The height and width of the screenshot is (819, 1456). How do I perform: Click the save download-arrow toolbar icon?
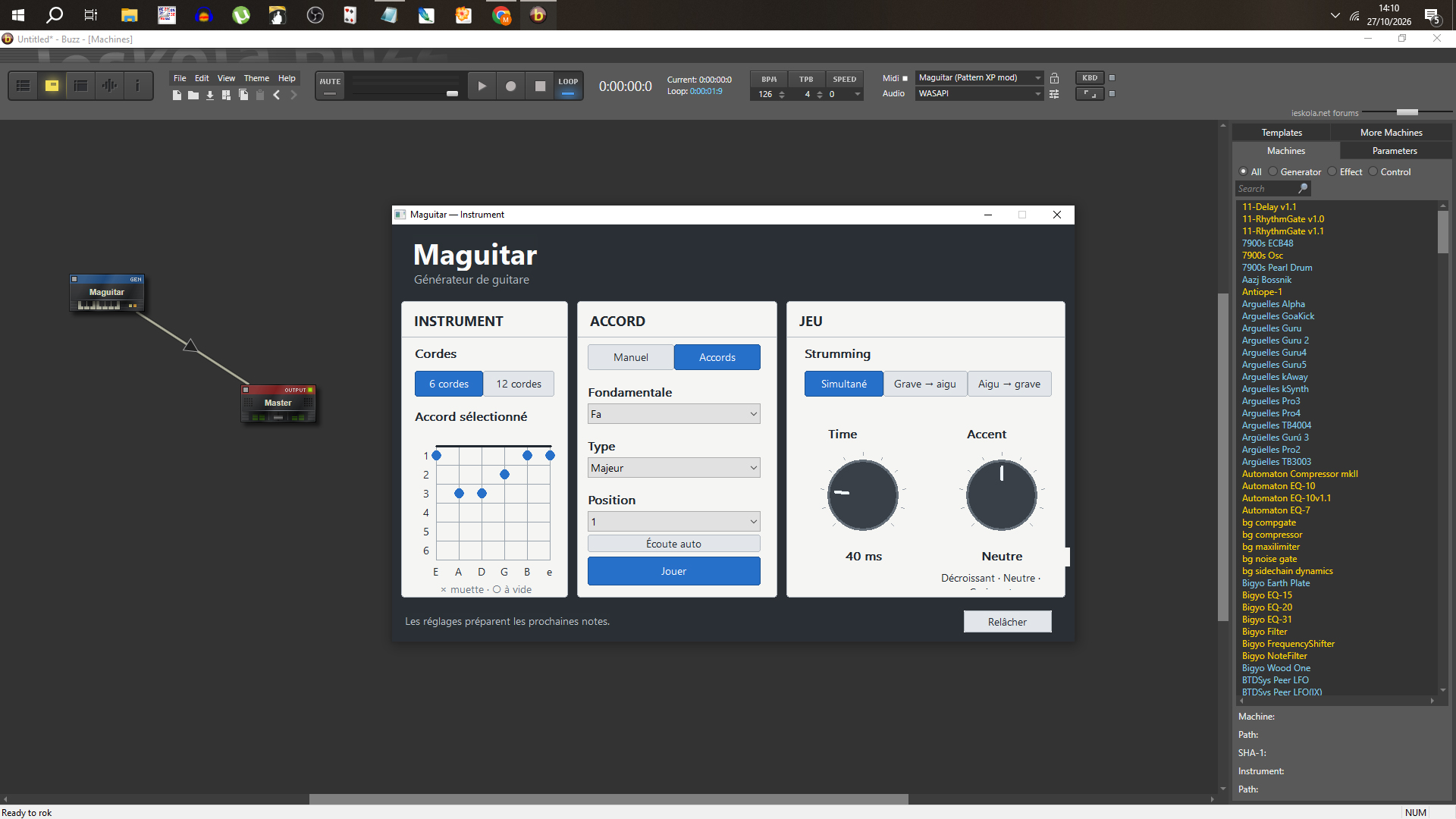click(210, 95)
